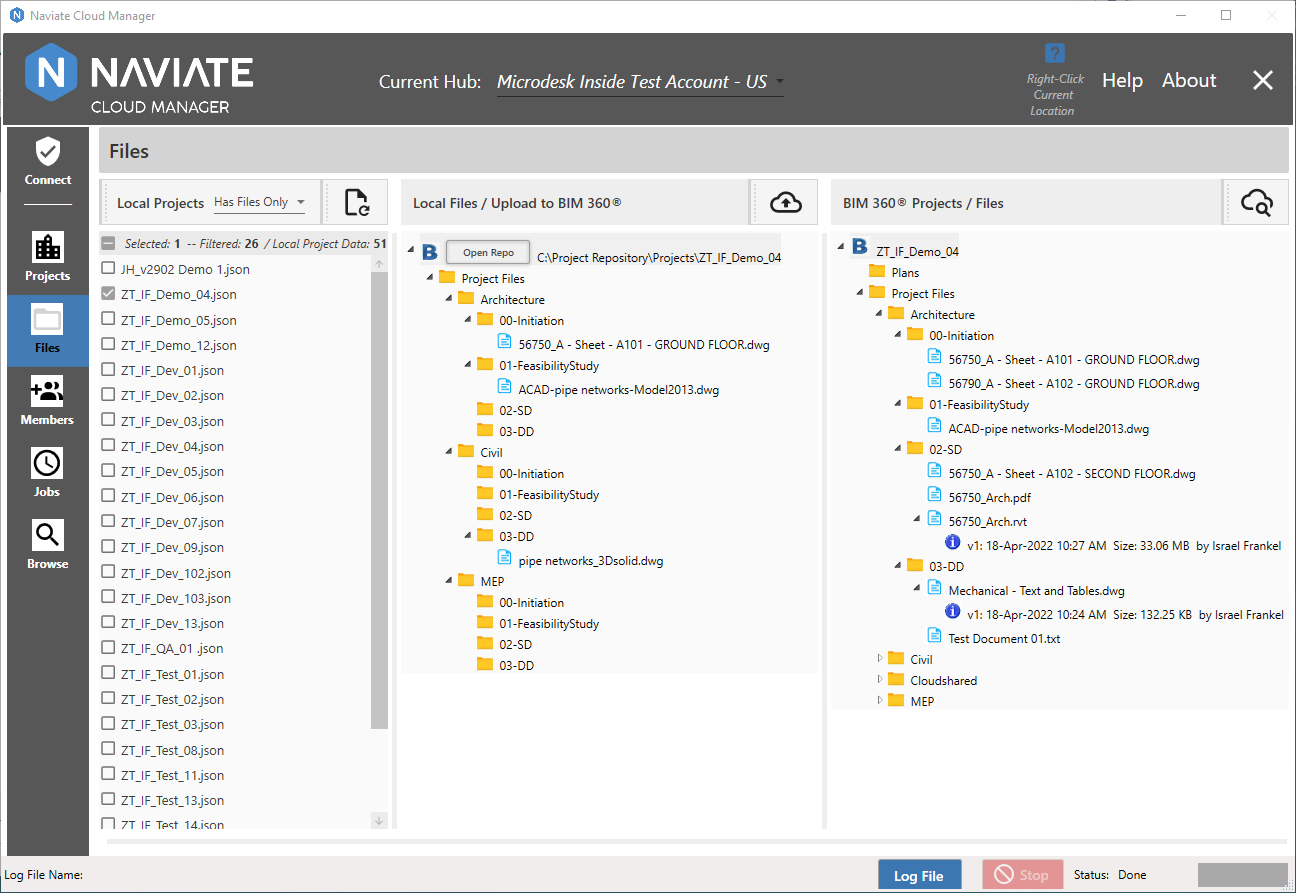Click info icon for 56750_Arch.rvt version
1296x893 pixels.
pos(953,542)
